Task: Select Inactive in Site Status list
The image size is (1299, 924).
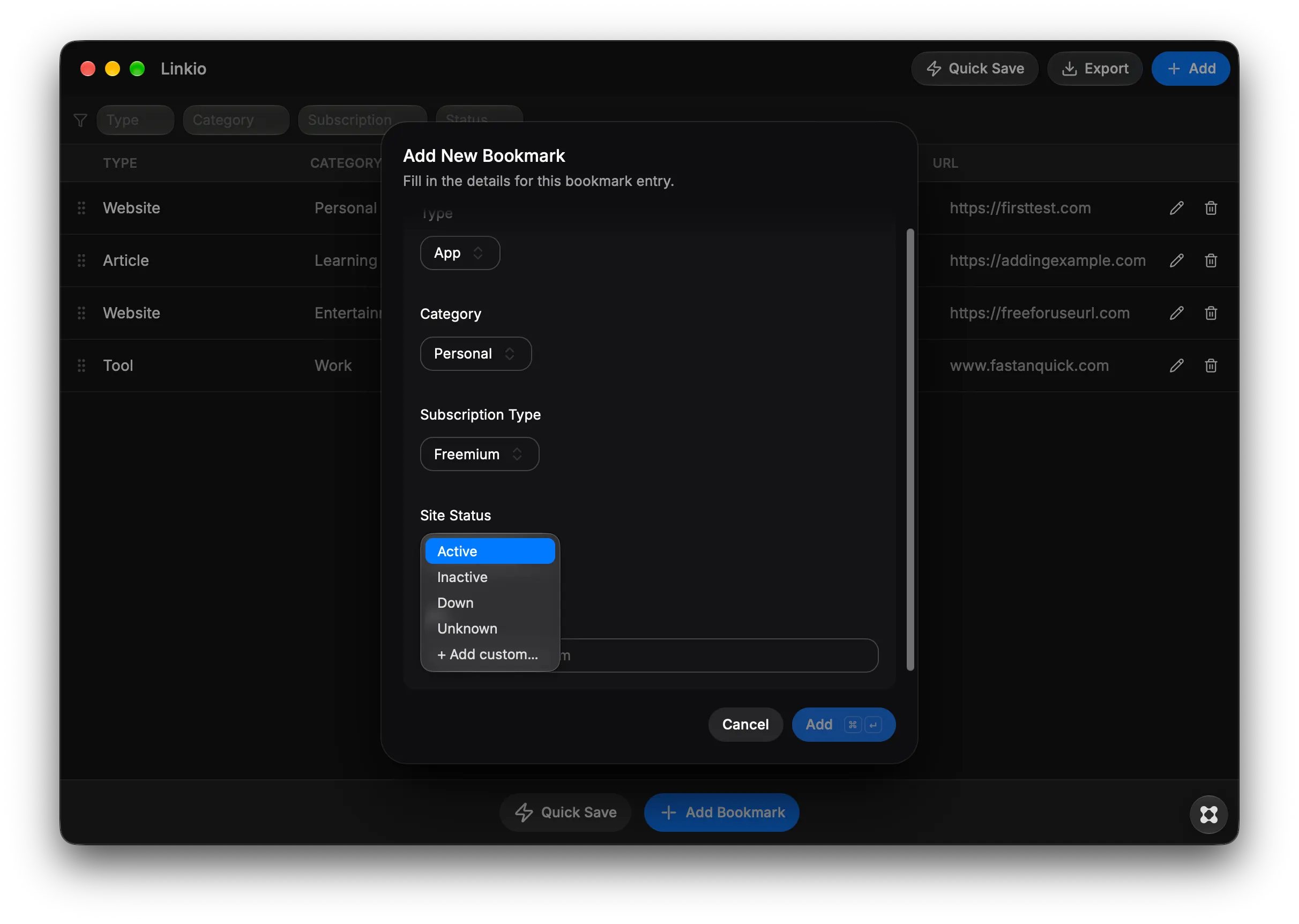Action: (490, 577)
